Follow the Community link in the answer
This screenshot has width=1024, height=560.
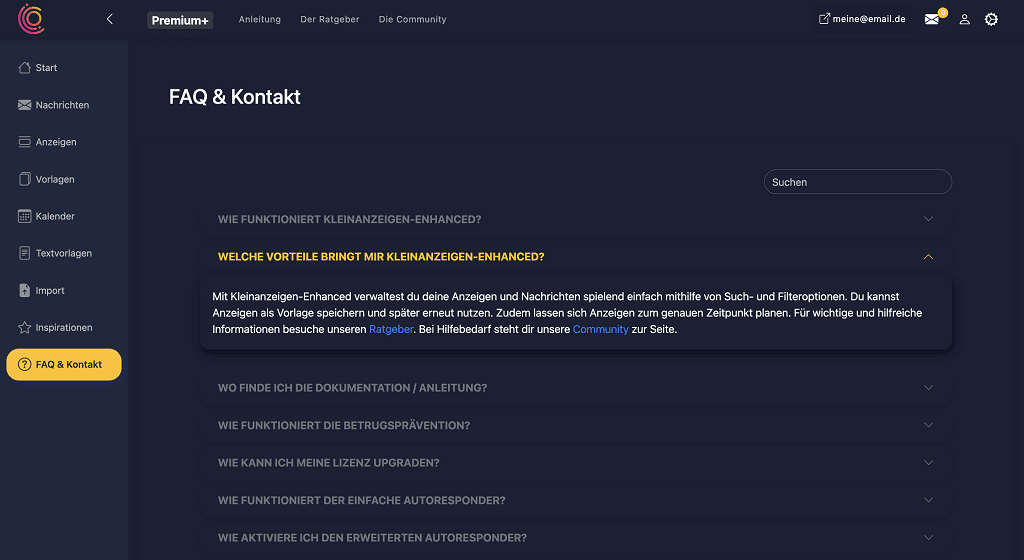[x=600, y=330]
